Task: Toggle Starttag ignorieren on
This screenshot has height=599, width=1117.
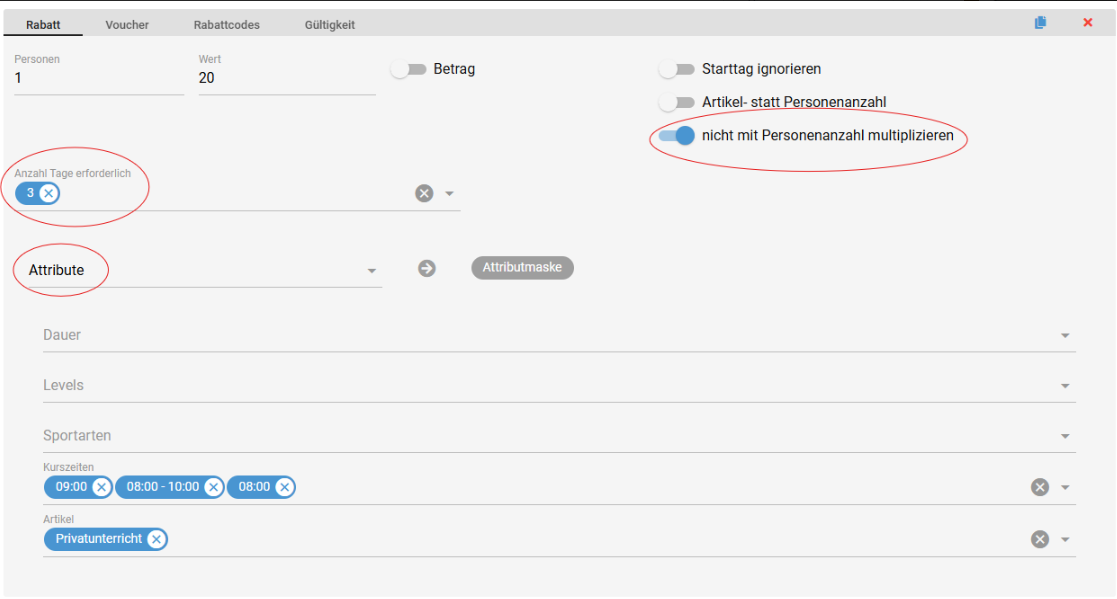Action: pos(677,69)
